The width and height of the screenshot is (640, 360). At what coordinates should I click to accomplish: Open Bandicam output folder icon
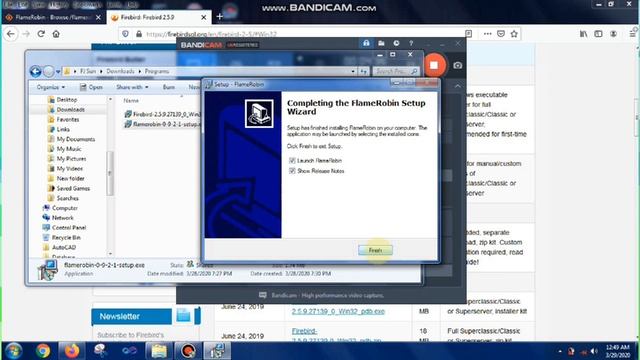[x=381, y=43]
